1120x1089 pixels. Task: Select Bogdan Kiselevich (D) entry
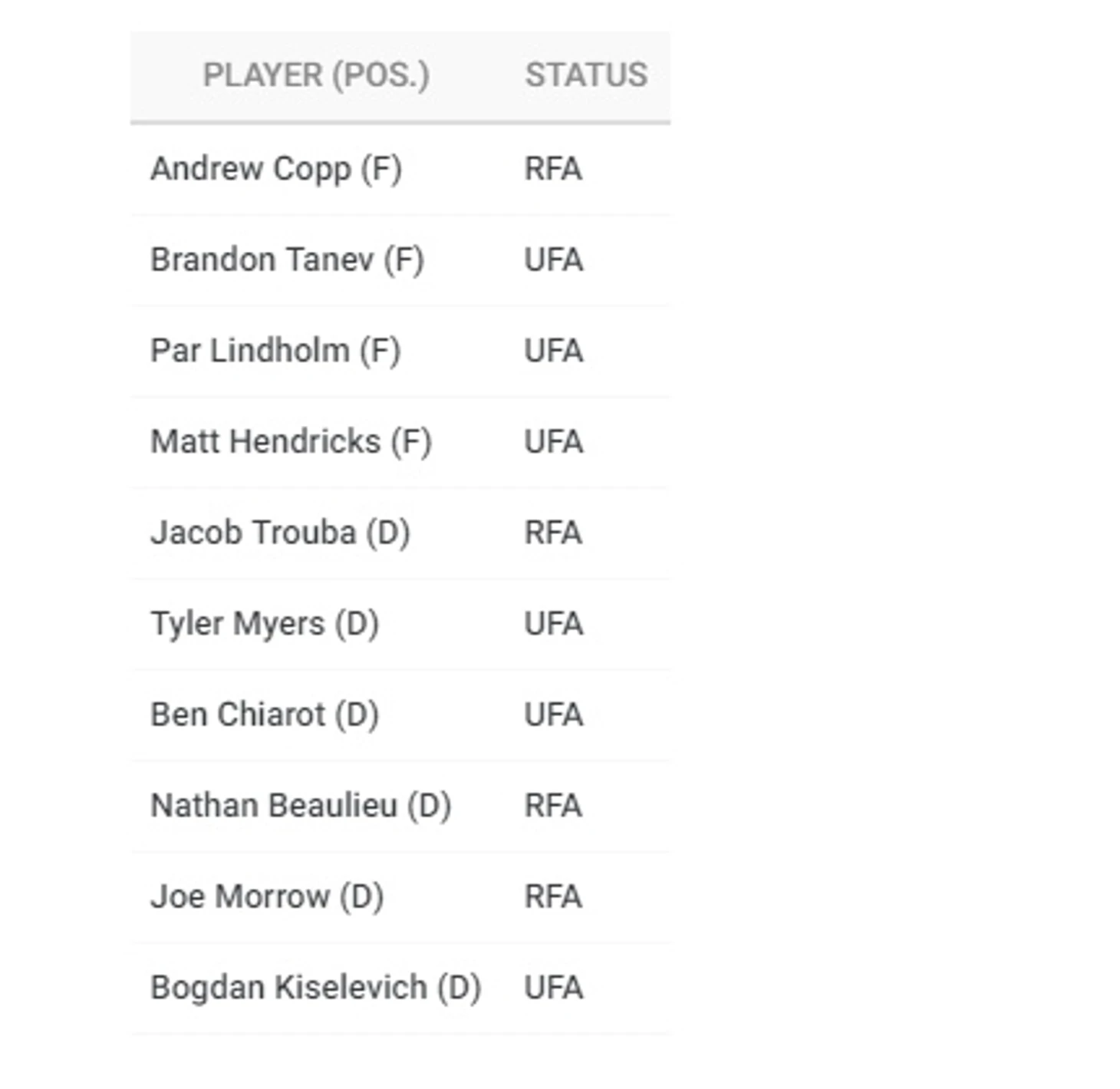coord(315,988)
